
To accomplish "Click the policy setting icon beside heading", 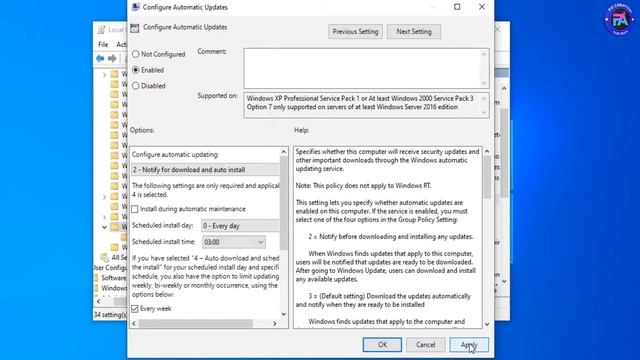I will click(x=135, y=28).
